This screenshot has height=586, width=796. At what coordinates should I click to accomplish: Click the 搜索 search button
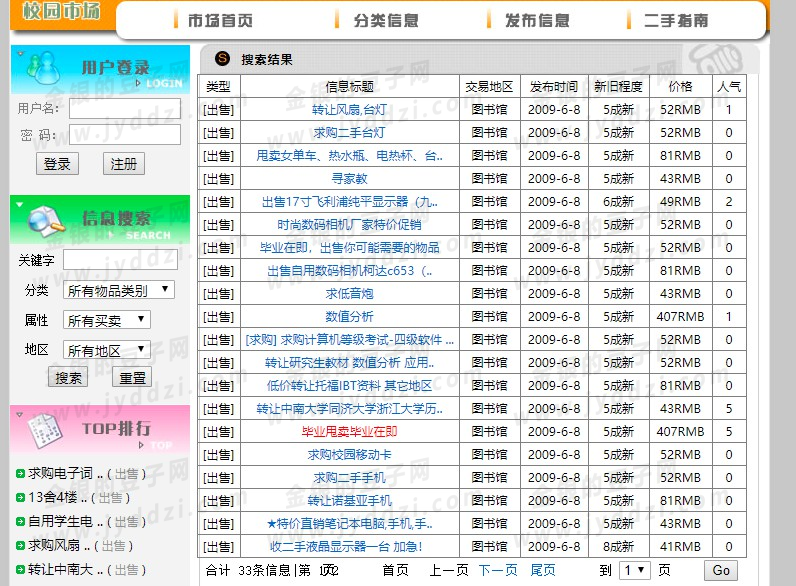point(68,377)
